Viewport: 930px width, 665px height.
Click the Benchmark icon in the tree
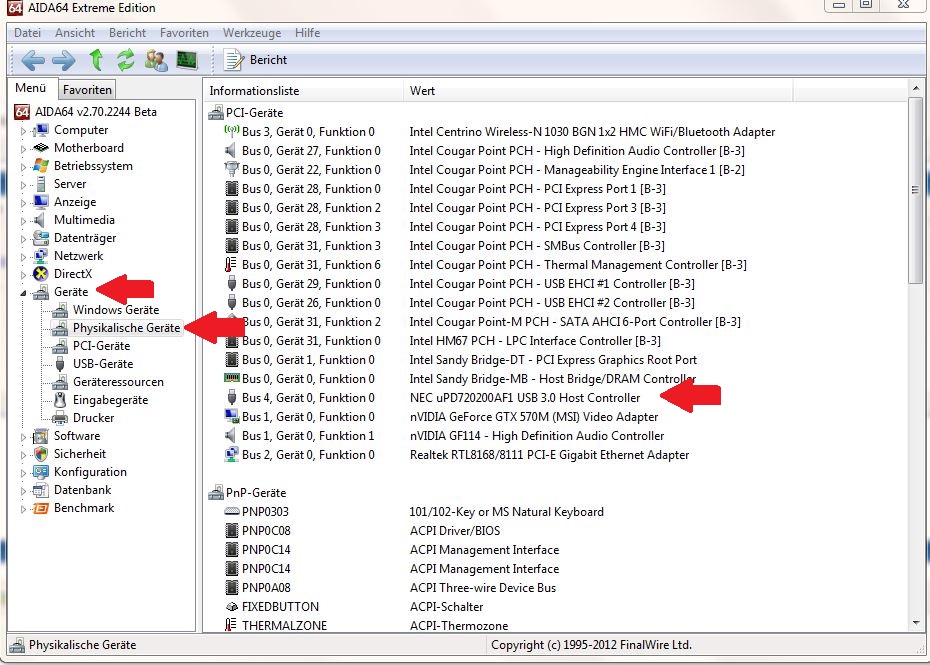tap(41, 508)
